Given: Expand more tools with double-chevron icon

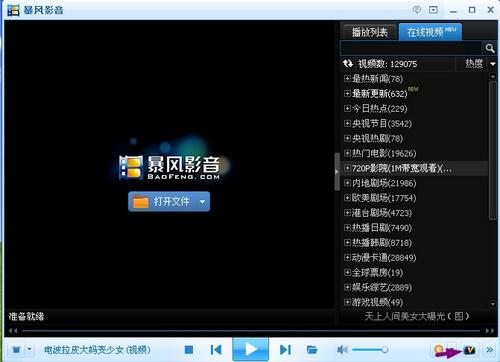Looking at the screenshot, I should 490,350.
